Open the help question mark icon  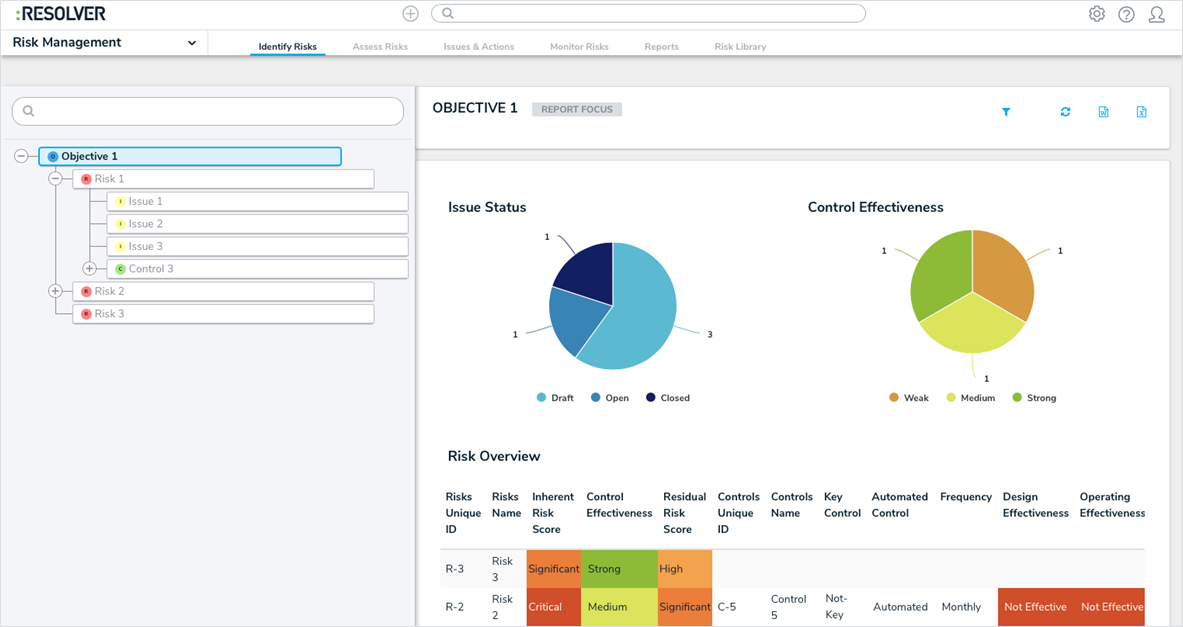click(x=1126, y=14)
